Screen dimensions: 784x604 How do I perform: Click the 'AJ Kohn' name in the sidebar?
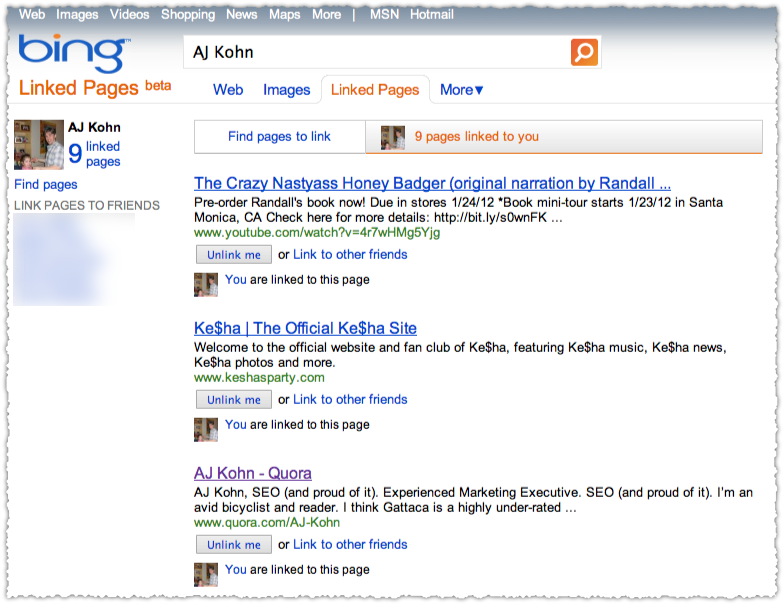[94, 127]
